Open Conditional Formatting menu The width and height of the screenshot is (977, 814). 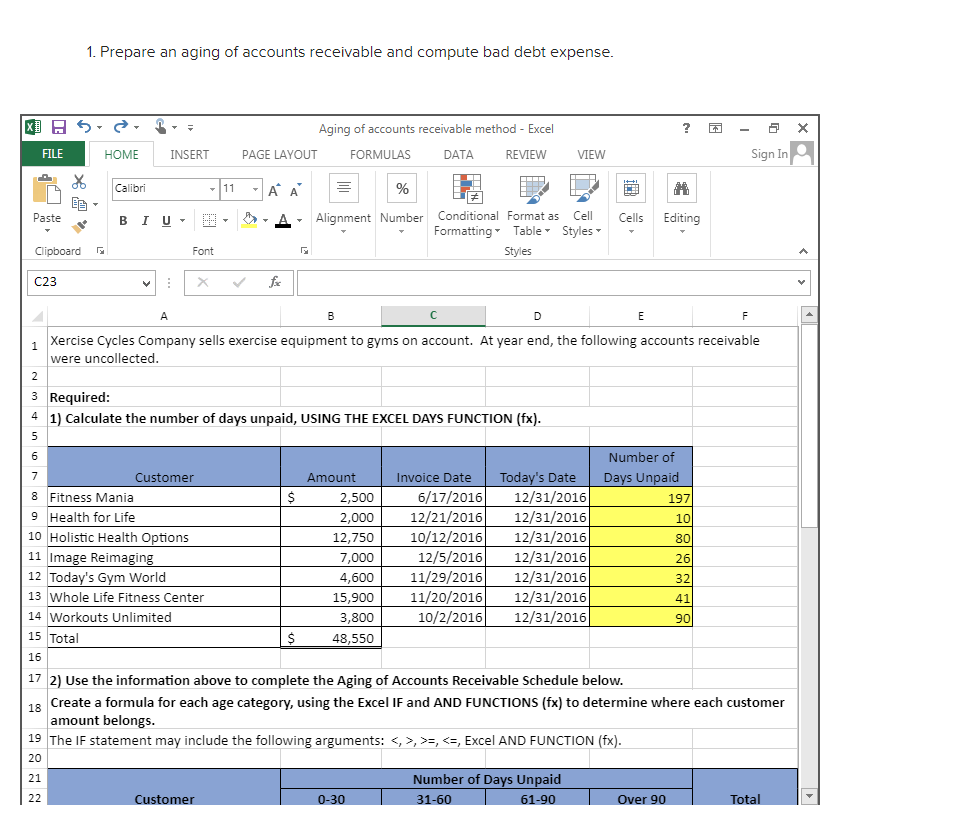[x=467, y=206]
